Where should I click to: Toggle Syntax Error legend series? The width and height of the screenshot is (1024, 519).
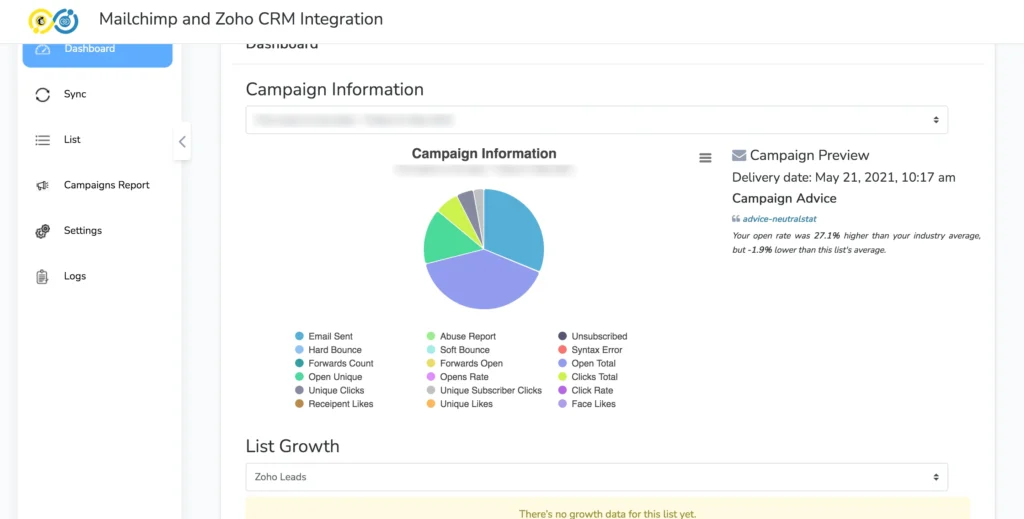(590, 350)
